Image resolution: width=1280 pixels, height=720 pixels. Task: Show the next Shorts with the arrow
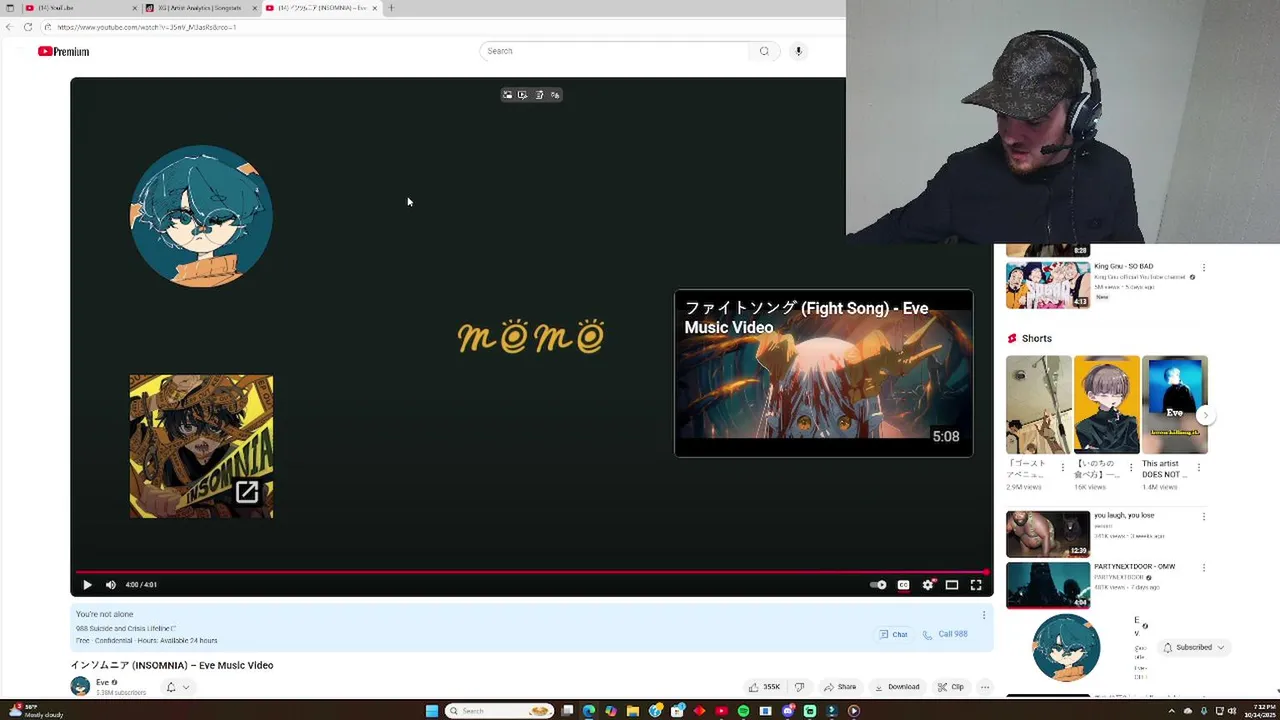(x=1206, y=415)
